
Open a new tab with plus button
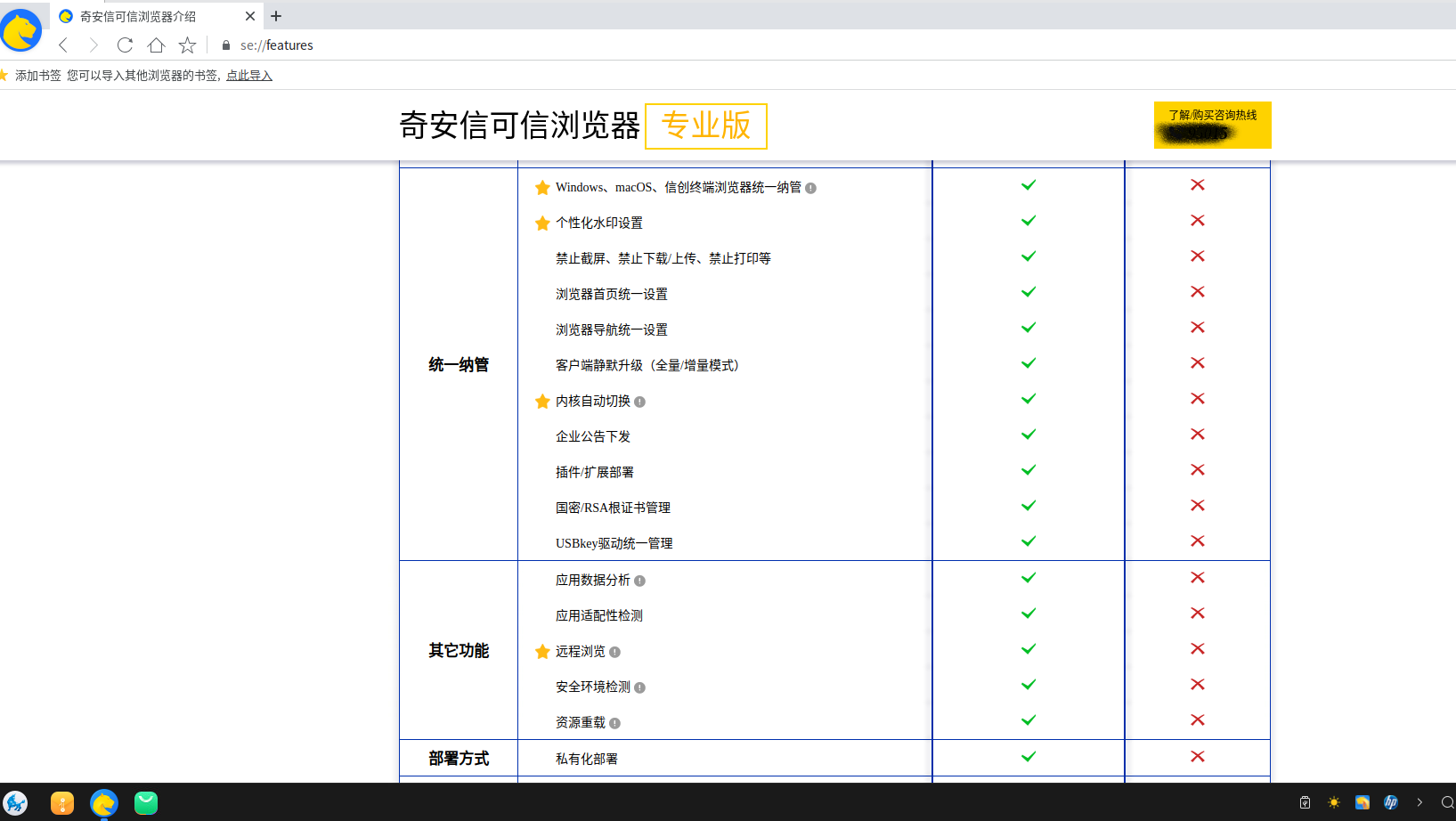tap(276, 16)
